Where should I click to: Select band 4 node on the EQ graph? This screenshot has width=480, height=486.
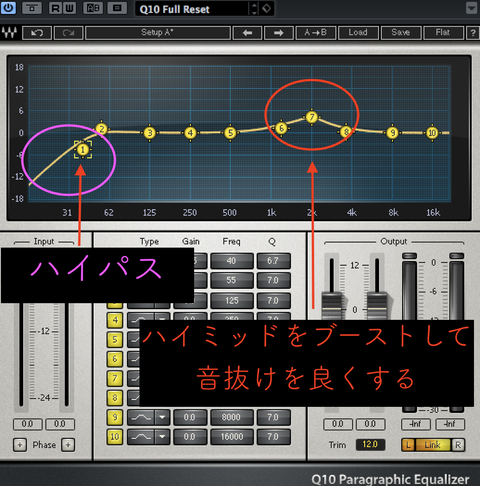tap(190, 133)
